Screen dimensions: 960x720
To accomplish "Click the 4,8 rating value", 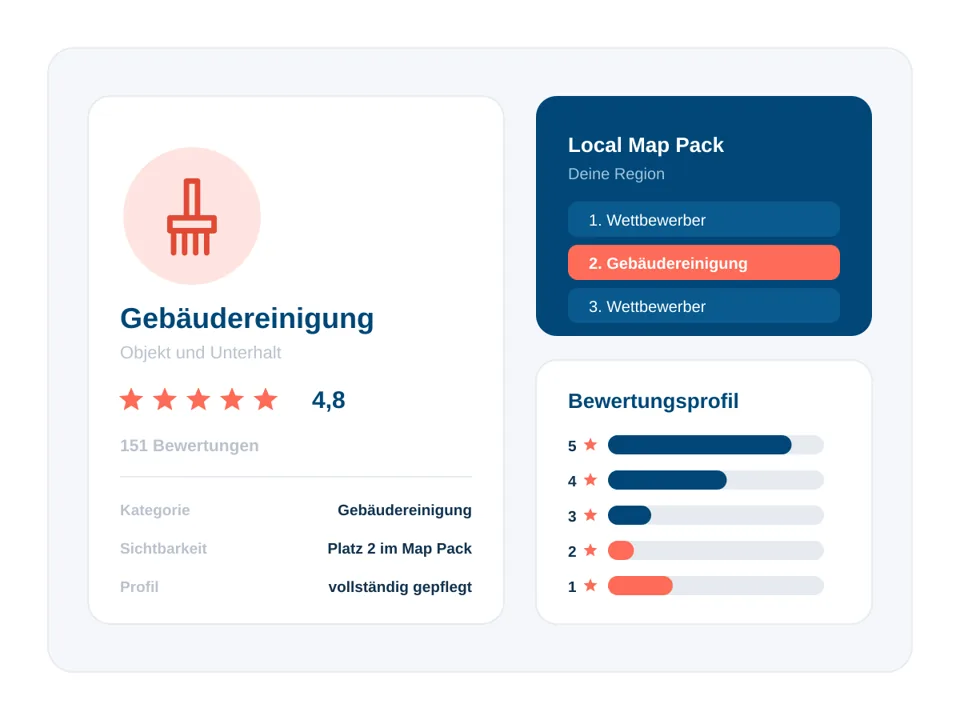I will click(328, 400).
